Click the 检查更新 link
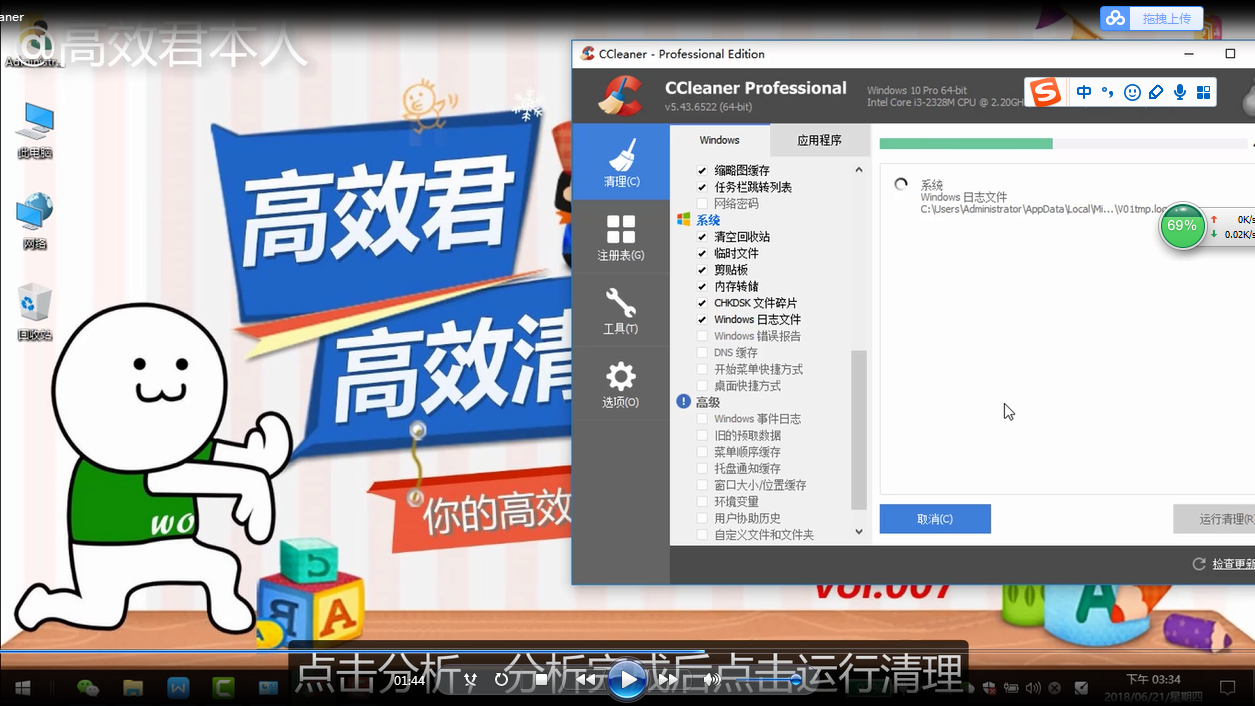 coord(1233,565)
